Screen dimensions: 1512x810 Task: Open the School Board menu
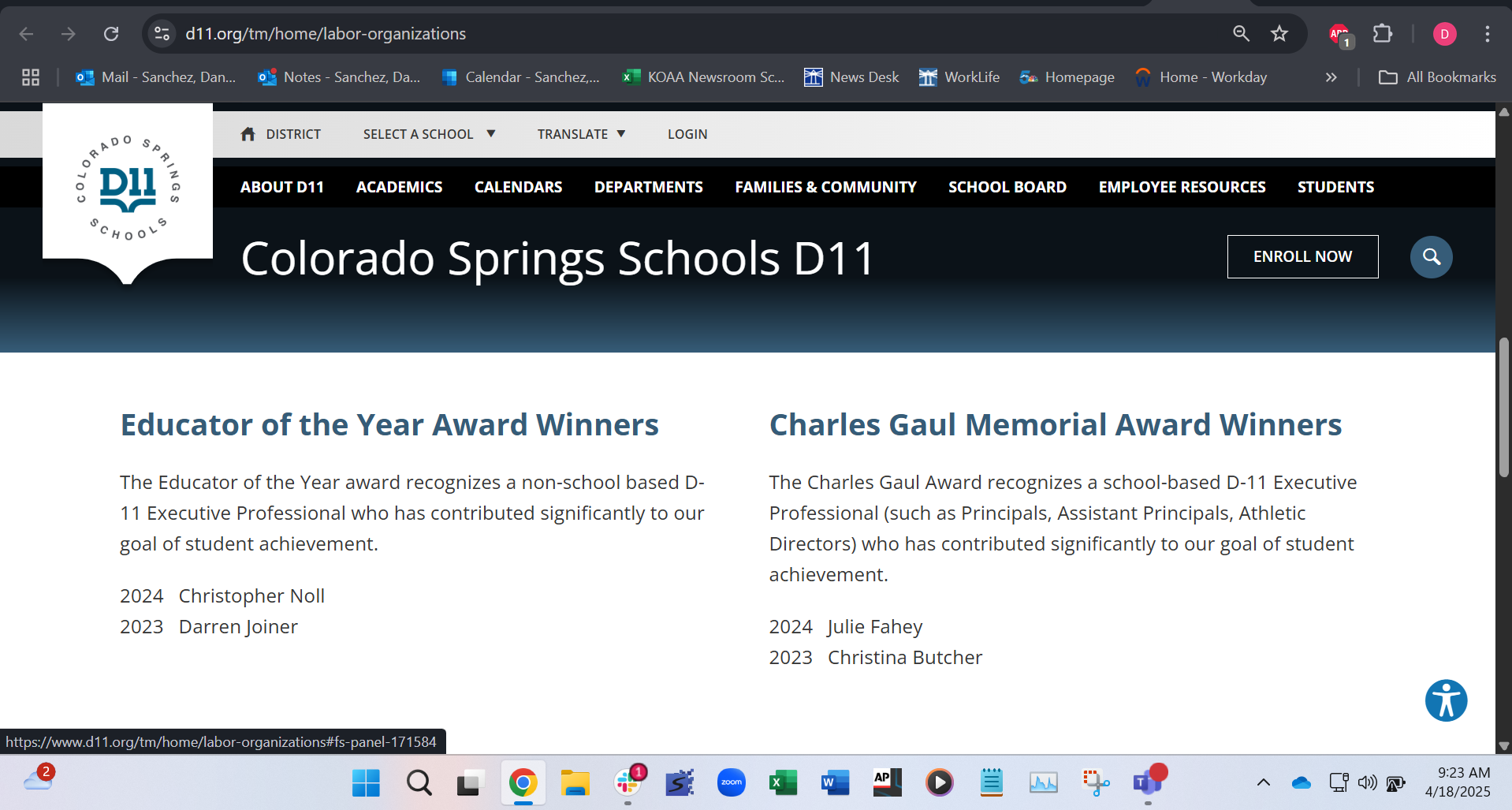point(1007,187)
